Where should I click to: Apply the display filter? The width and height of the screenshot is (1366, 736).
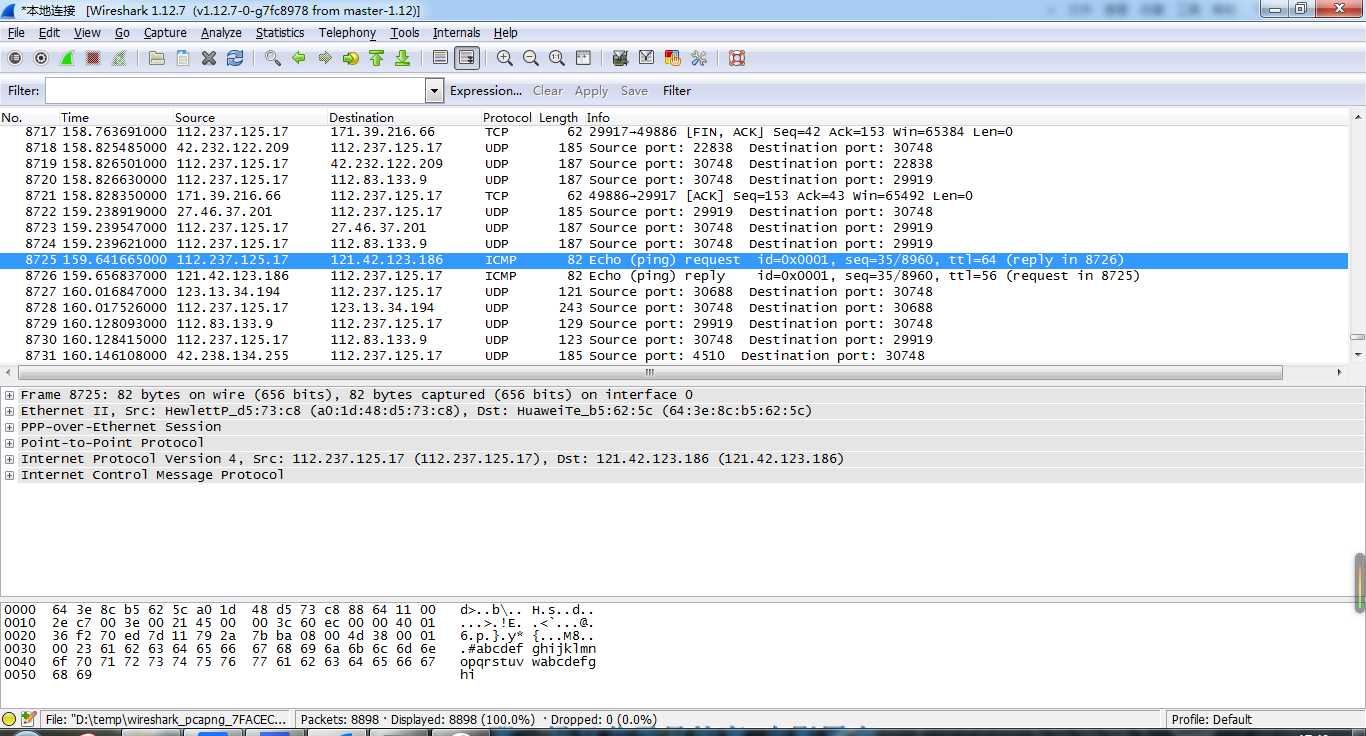click(x=591, y=91)
